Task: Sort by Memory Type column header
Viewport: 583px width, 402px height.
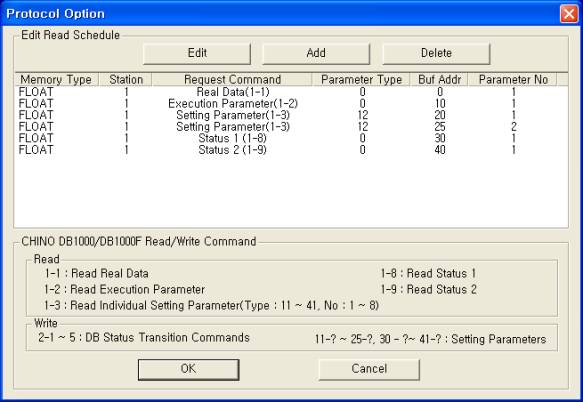Action: tap(56, 80)
